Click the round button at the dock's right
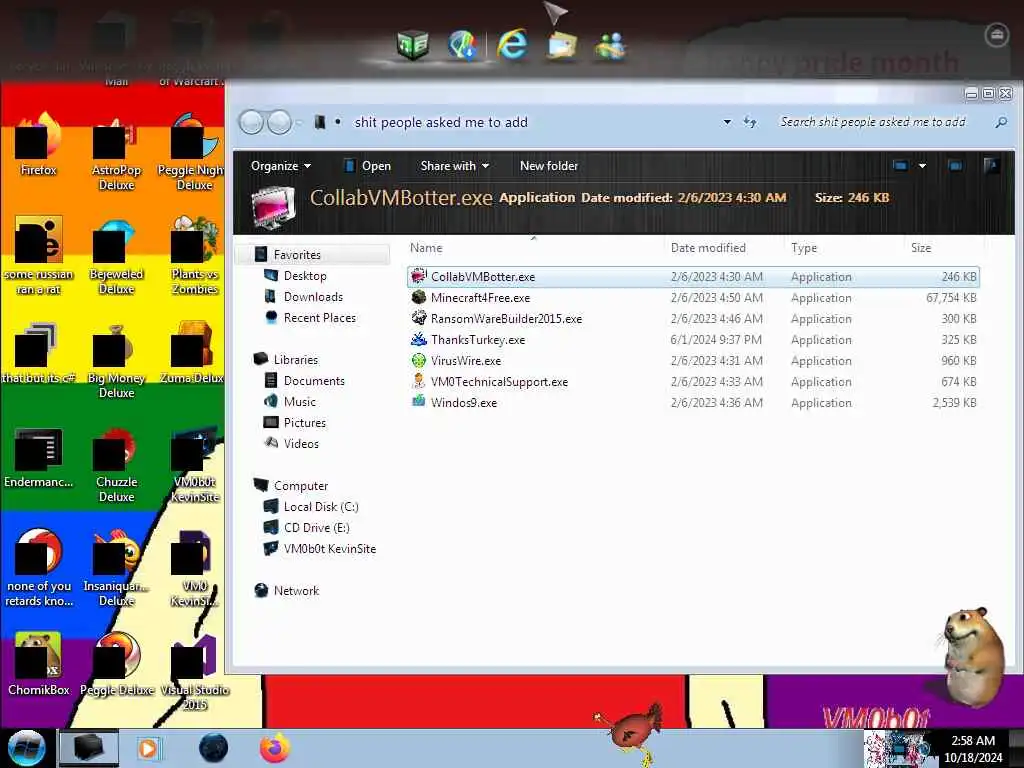Viewport: 1024px width, 768px height. pyautogui.click(x=997, y=35)
